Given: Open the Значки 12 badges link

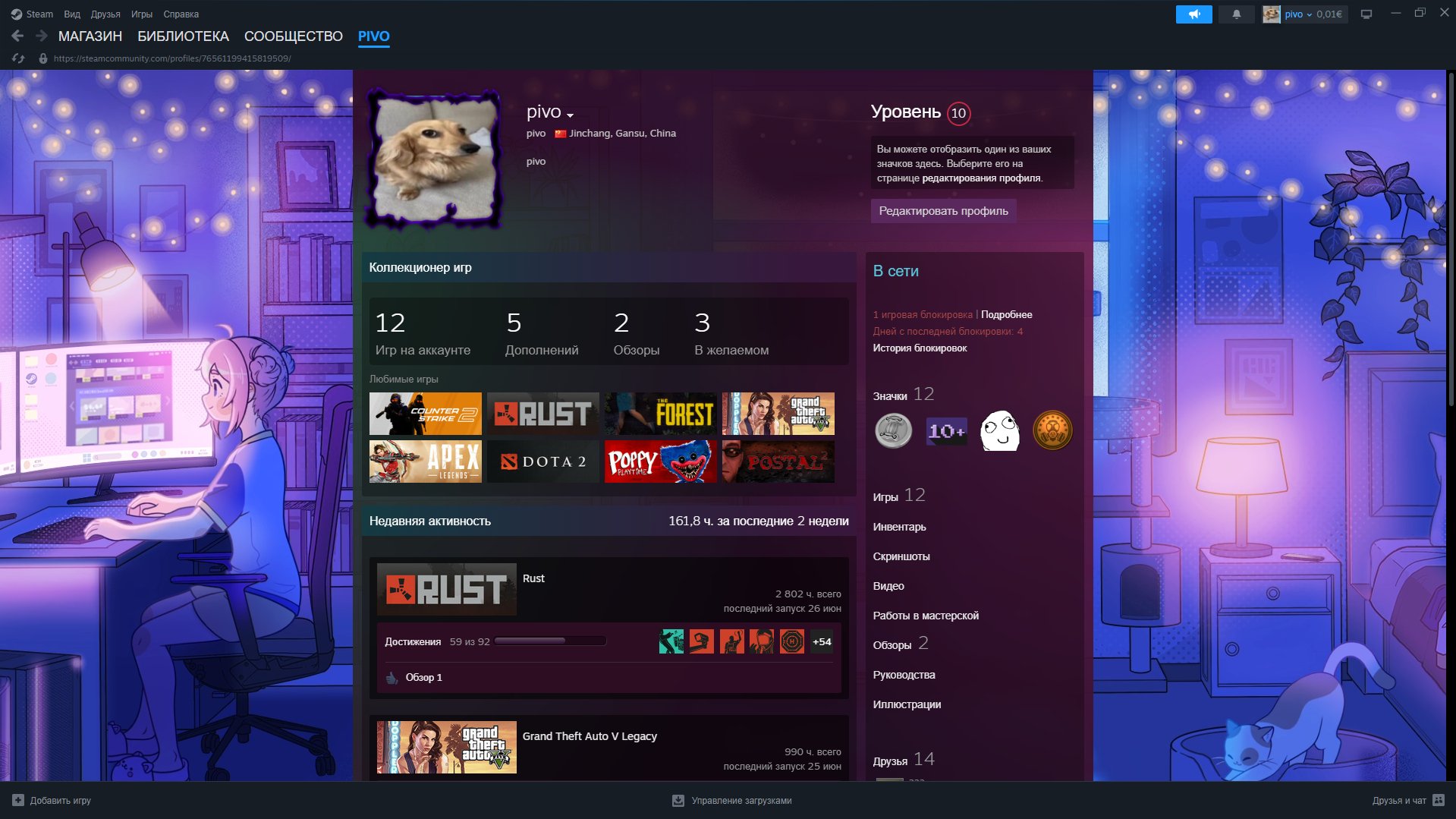Looking at the screenshot, I should tap(903, 395).
